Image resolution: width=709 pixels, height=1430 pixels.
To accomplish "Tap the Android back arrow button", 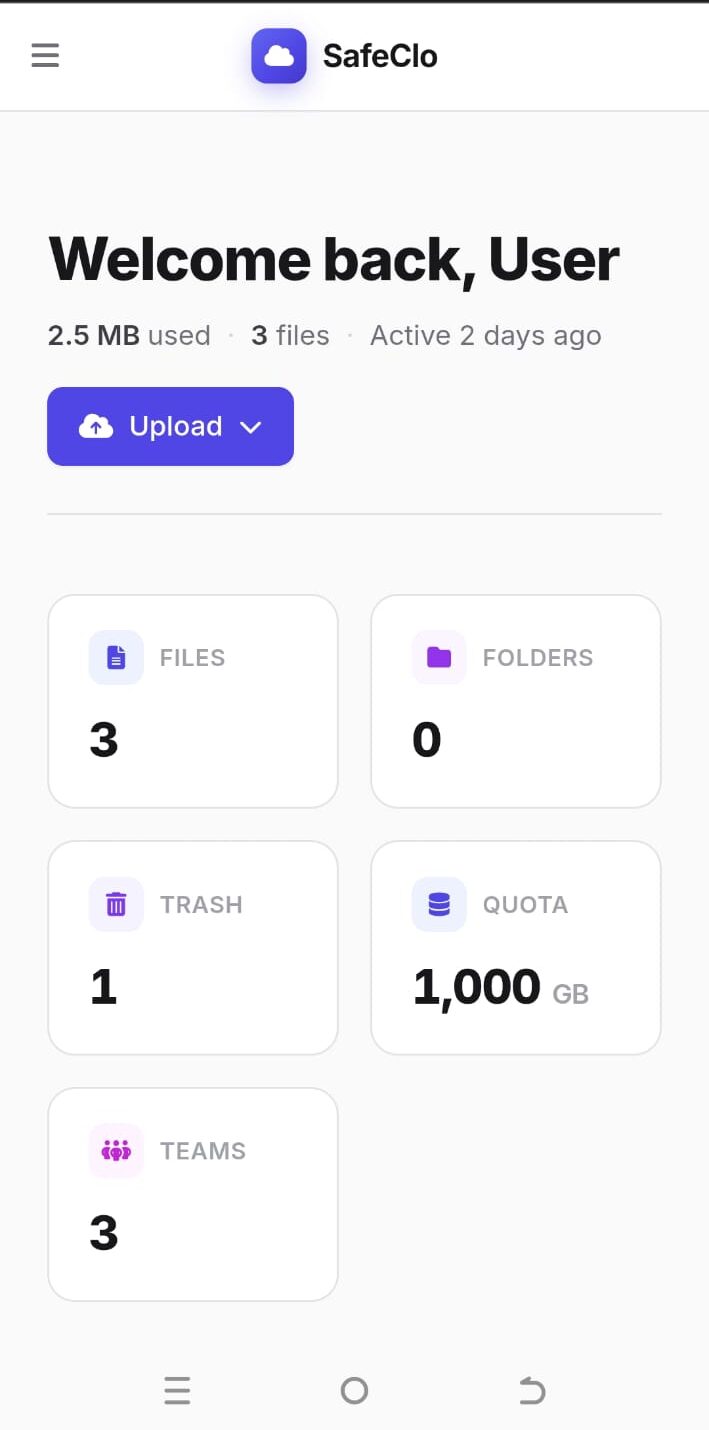I will pos(532,1390).
